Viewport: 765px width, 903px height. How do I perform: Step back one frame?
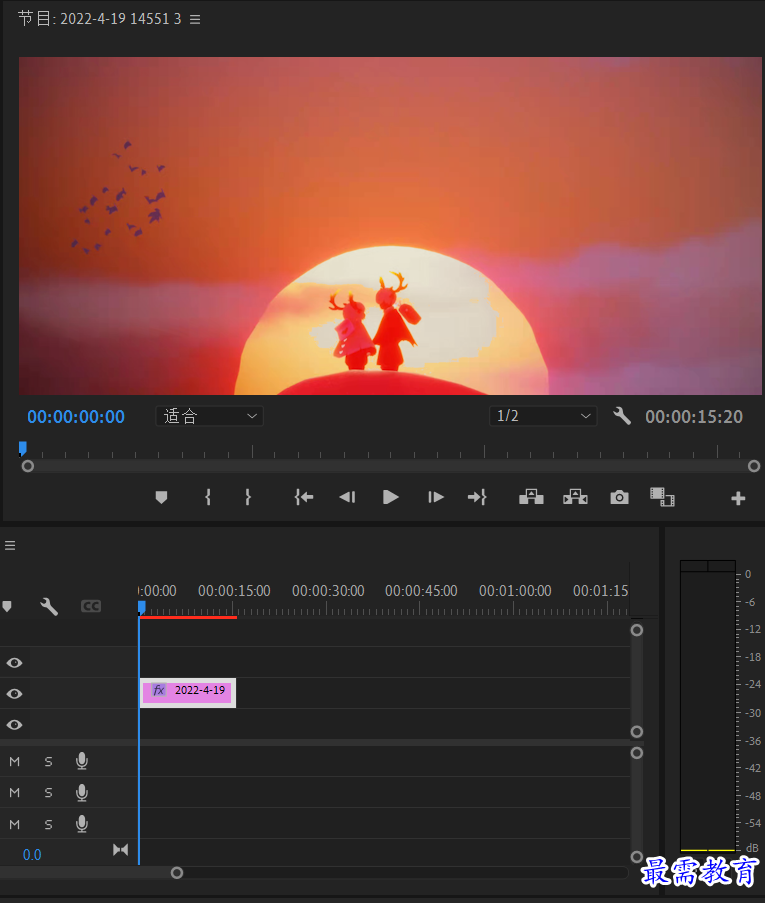347,497
